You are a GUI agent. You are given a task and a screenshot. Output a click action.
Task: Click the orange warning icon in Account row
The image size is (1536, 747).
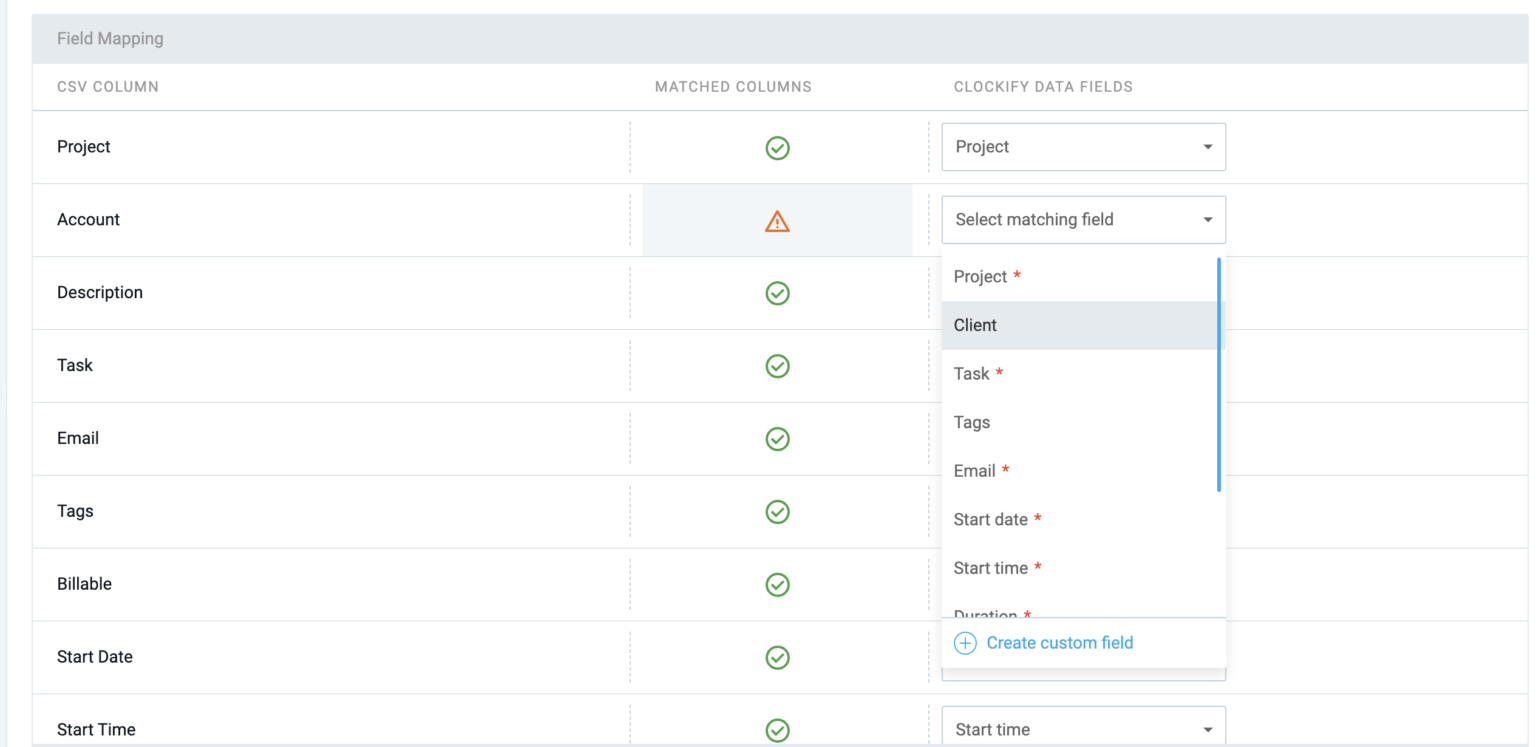coord(777,221)
